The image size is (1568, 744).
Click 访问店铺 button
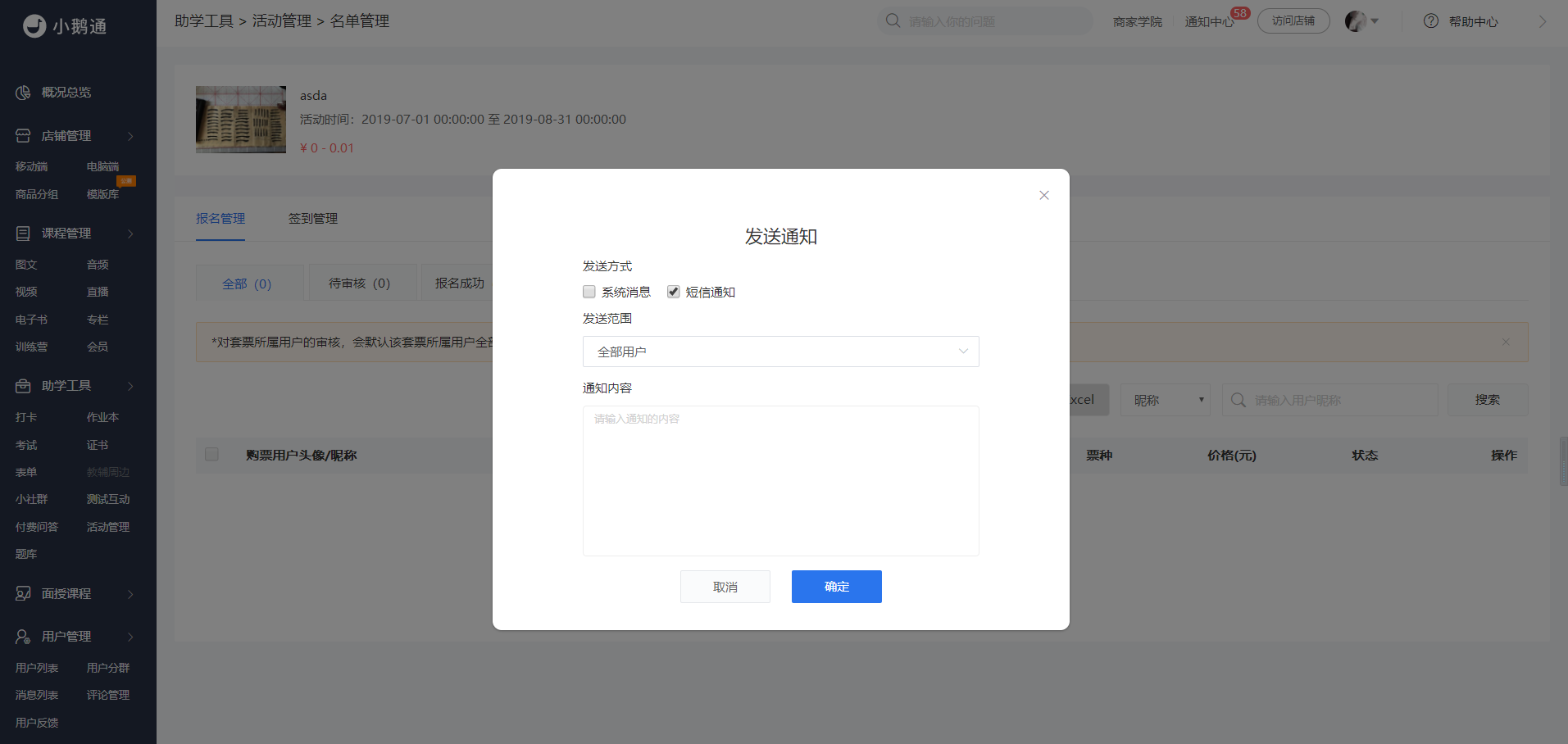(1293, 21)
